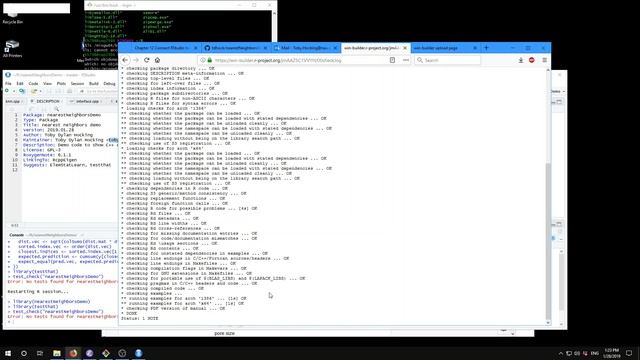The width and height of the screenshot is (640, 360).
Task: Click the browser page vertical scrollbar
Action: [548, 241]
